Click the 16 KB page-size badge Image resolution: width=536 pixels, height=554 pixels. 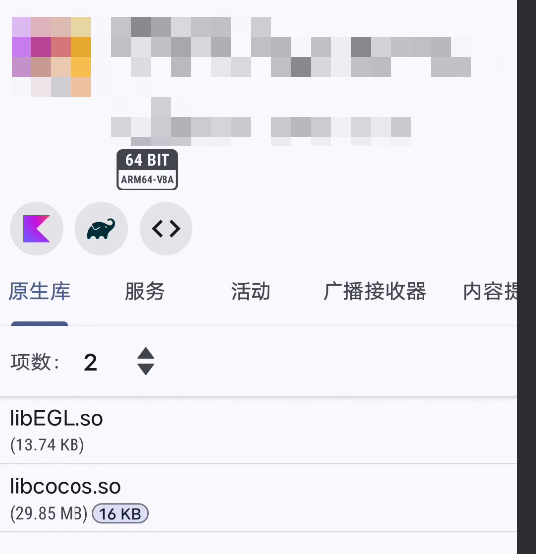pyautogui.click(x=120, y=514)
